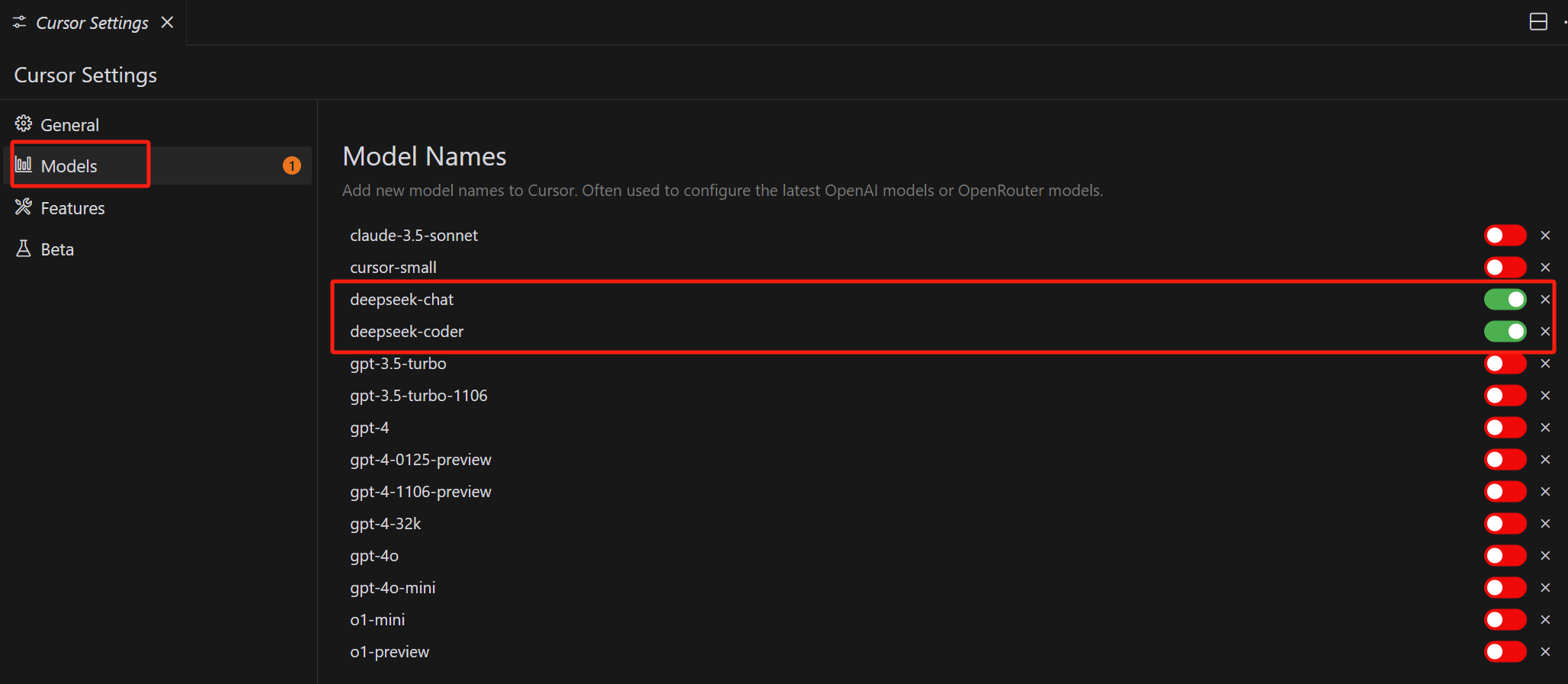Click the gpt-4-1106-preview model name

coord(421,492)
